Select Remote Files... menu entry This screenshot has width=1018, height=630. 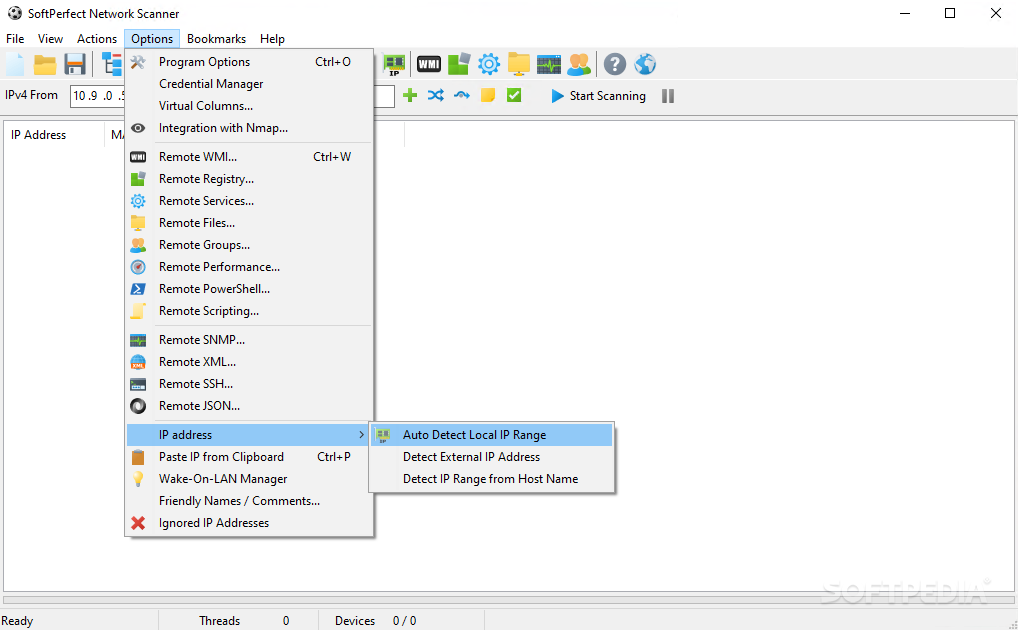click(x=250, y=223)
